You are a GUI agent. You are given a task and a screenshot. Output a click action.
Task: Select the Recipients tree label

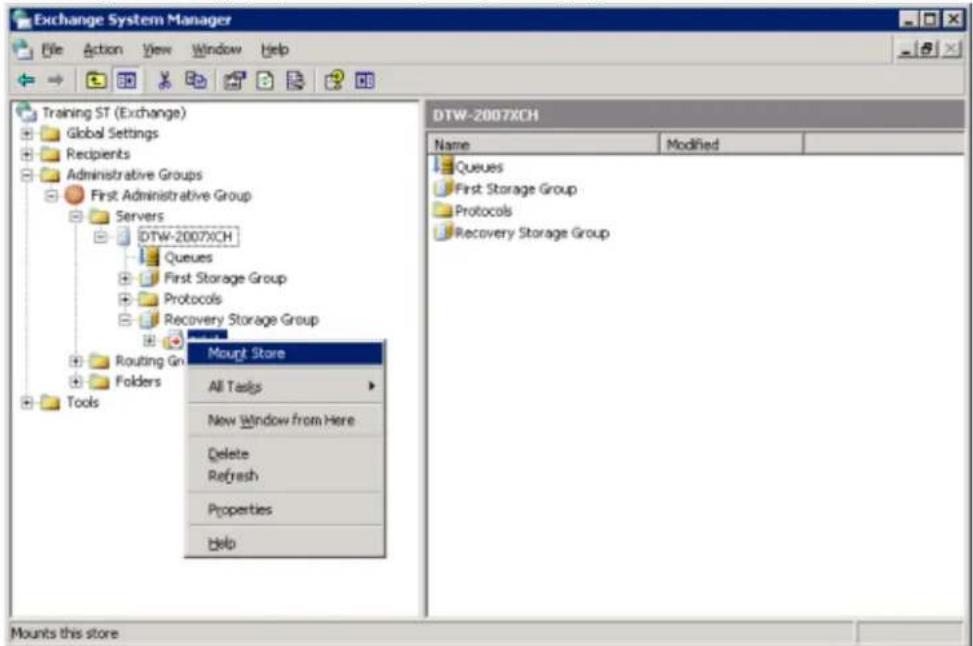point(98,154)
